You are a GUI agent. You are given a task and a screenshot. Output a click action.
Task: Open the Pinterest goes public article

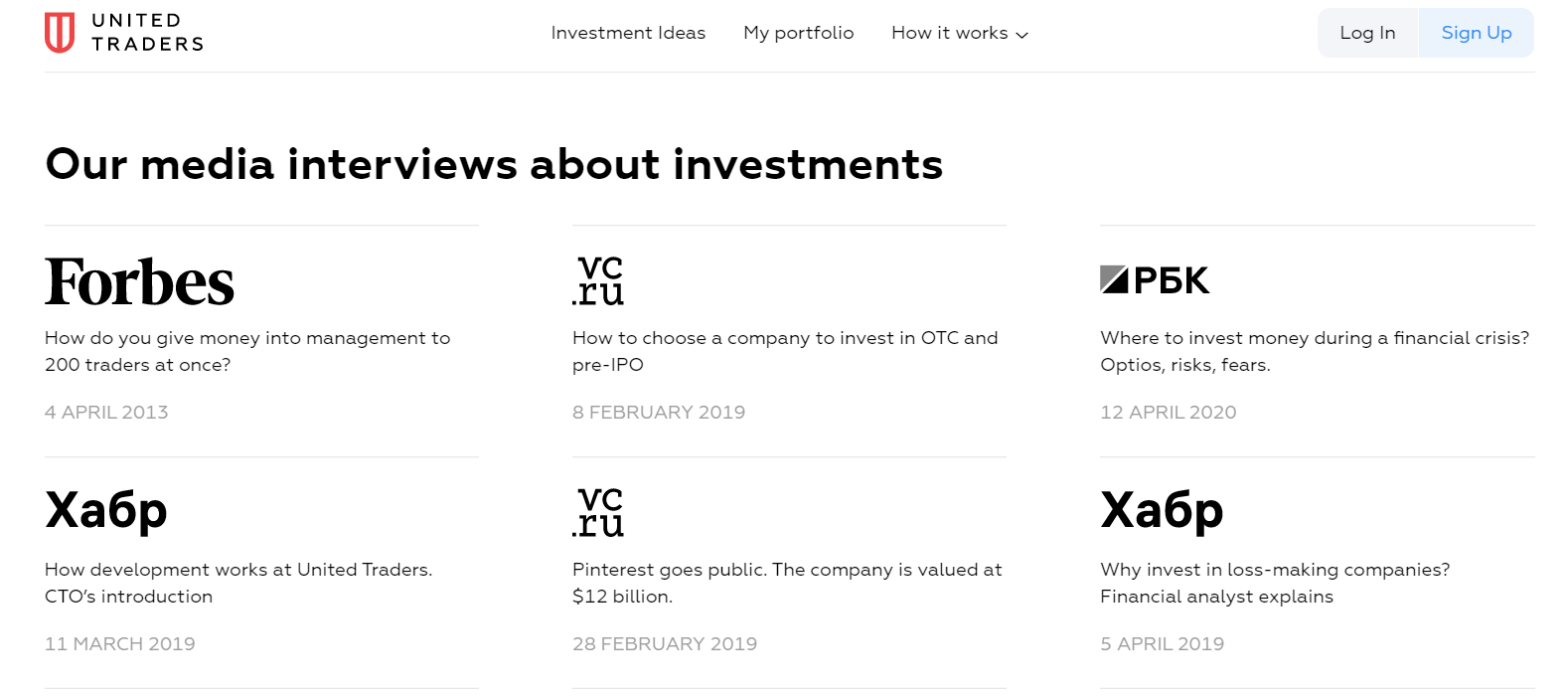pyautogui.click(x=786, y=583)
